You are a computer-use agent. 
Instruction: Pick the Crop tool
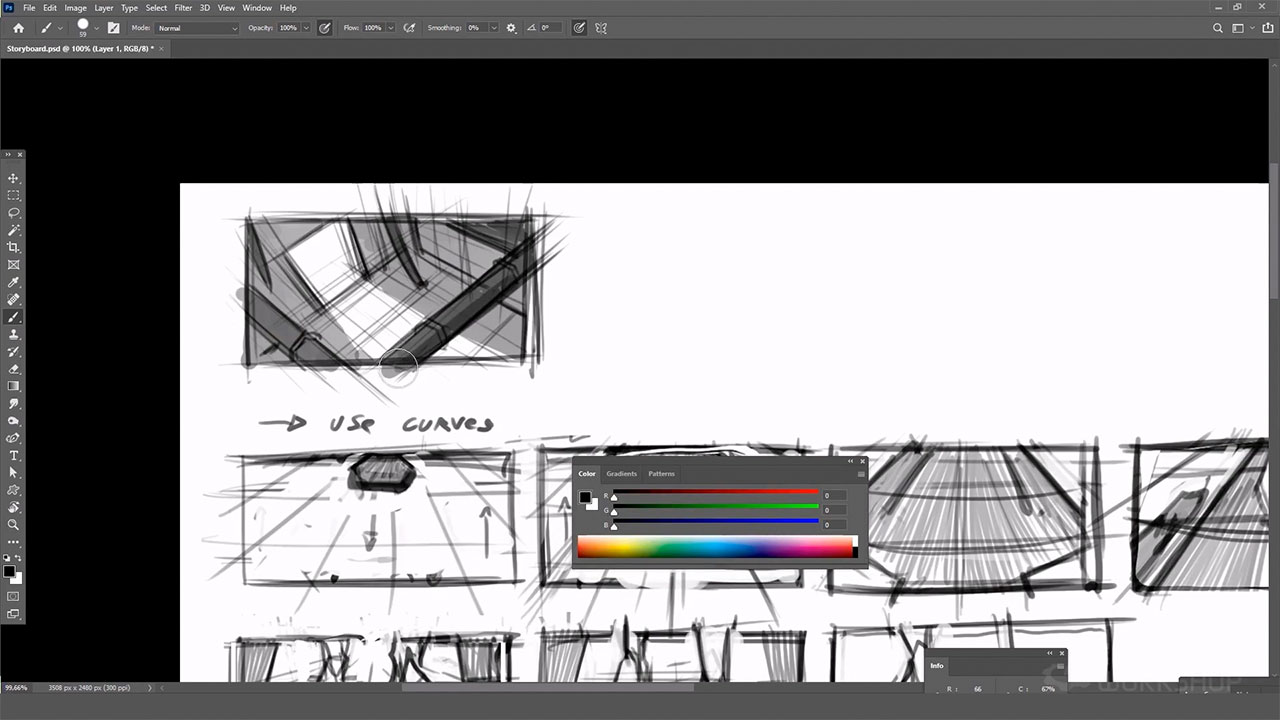pyautogui.click(x=14, y=247)
